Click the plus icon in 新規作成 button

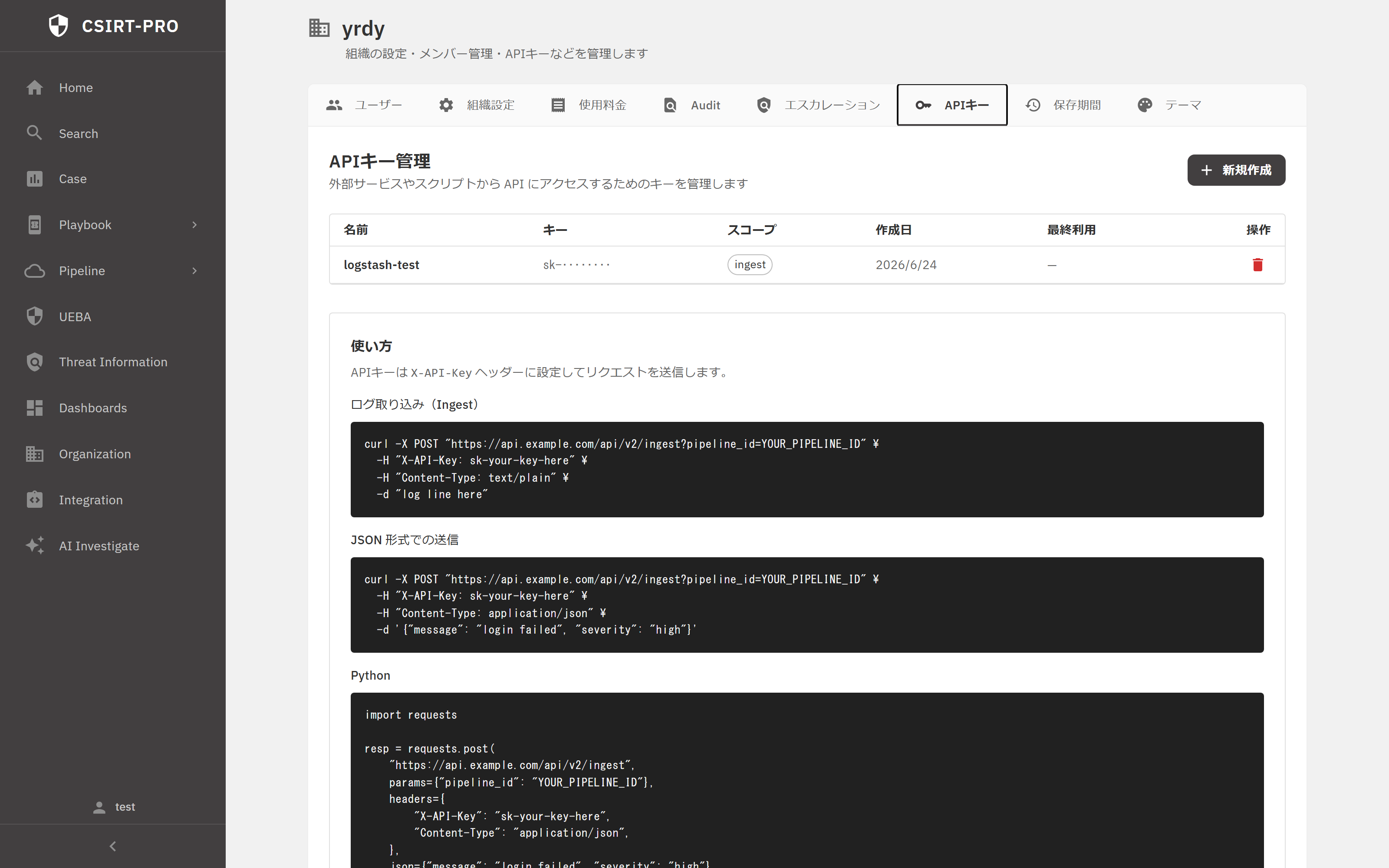pos(1207,170)
